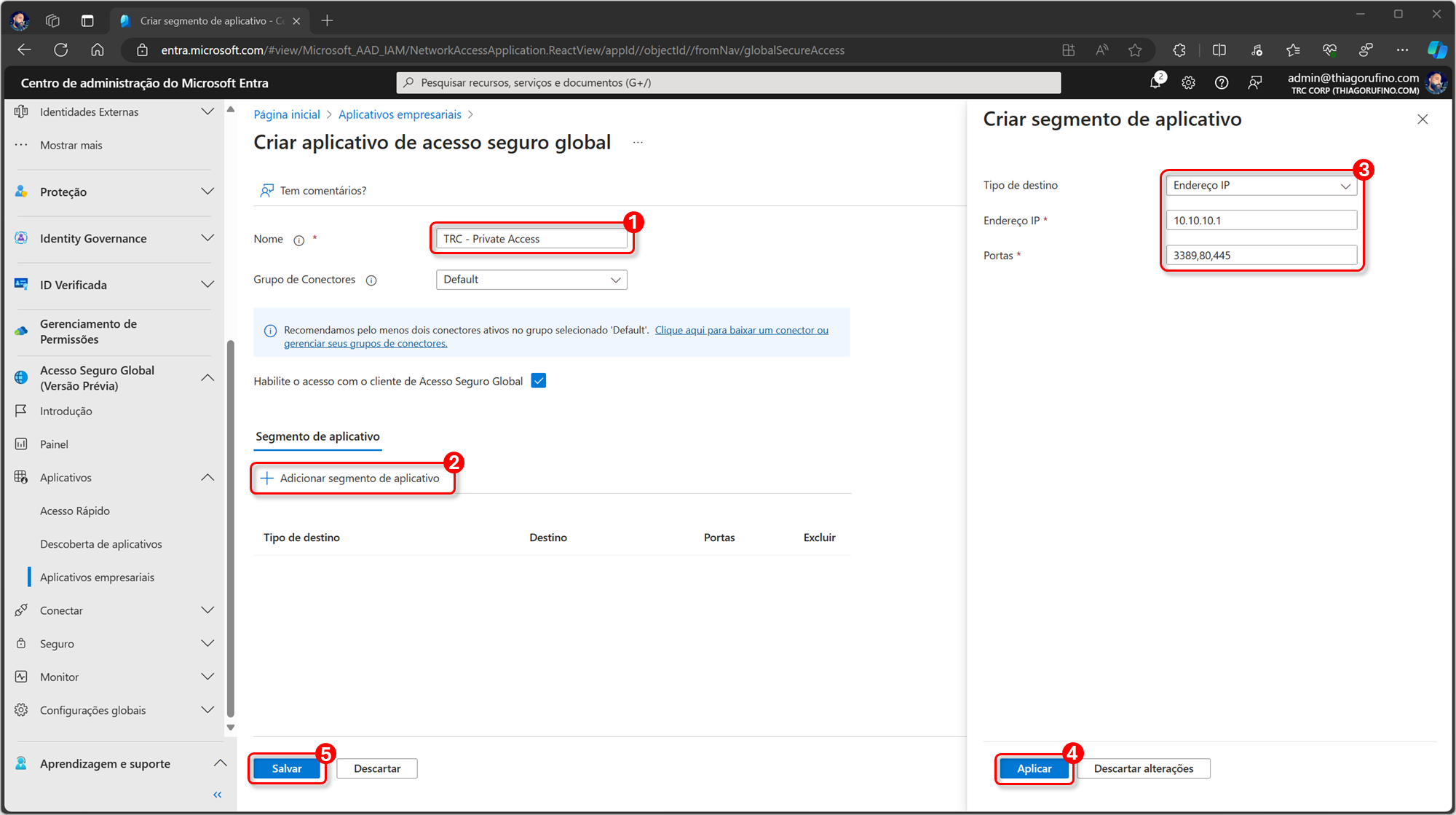1456x815 pixels.
Task: Select Segmento de aplicativo tab
Action: coord(317,436)
